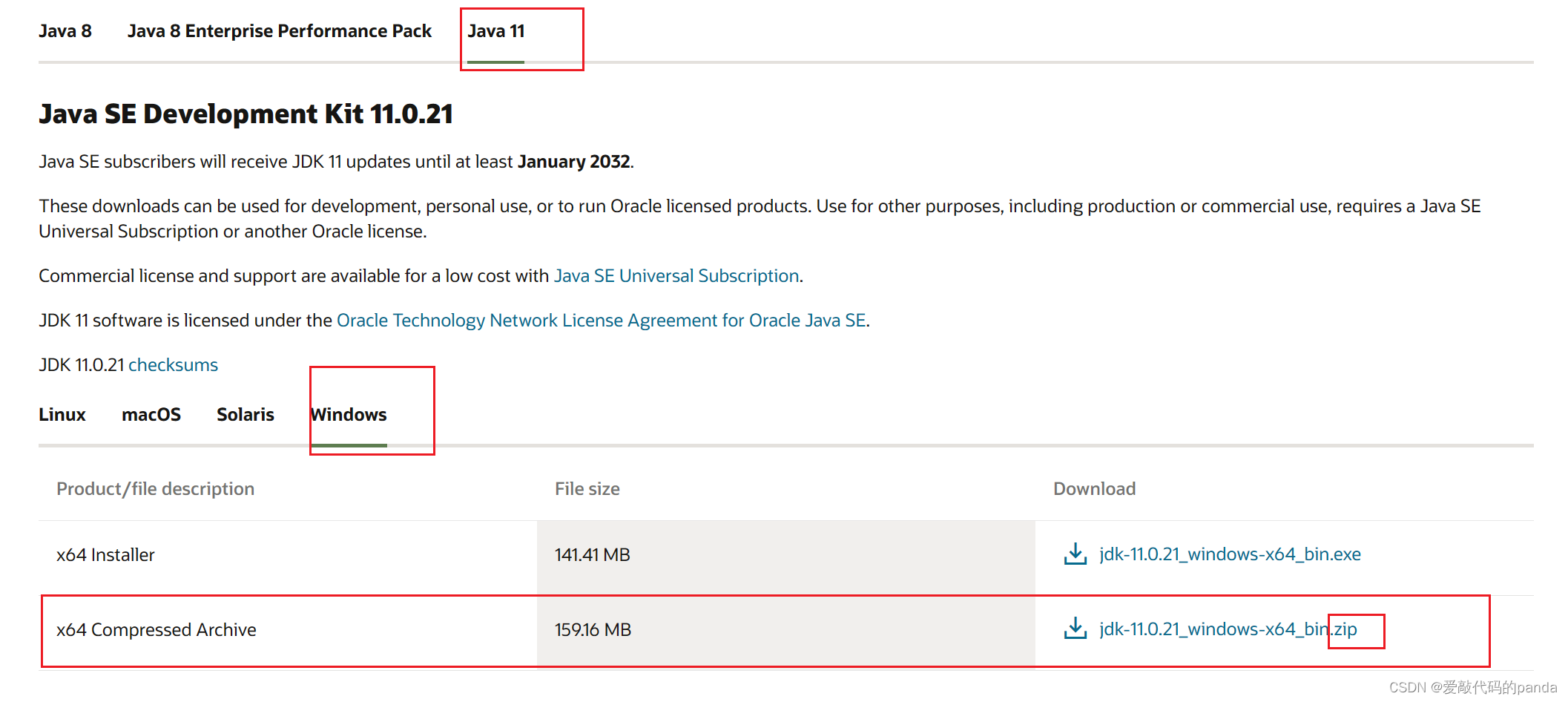Download jdk-11.0.21_windows-x64_bin.exe installer

(x=1230, y=554)
